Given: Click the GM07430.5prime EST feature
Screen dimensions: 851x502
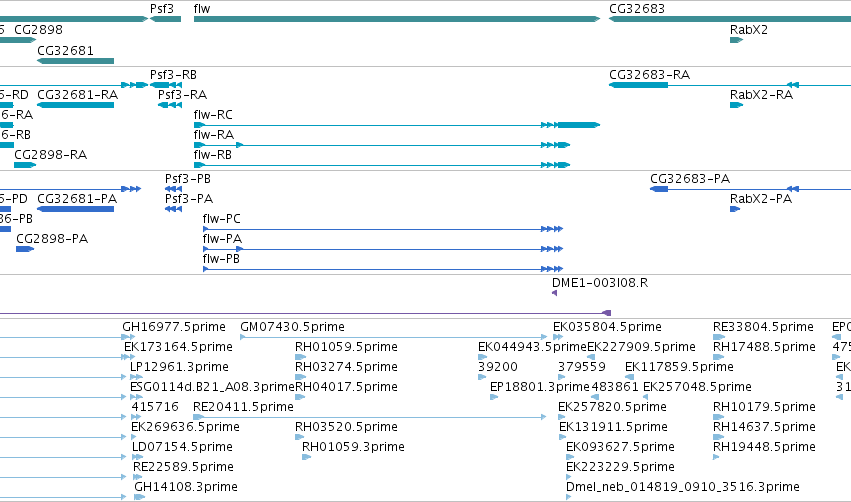Looking at the screenshot, I should (x=393, y=337).
